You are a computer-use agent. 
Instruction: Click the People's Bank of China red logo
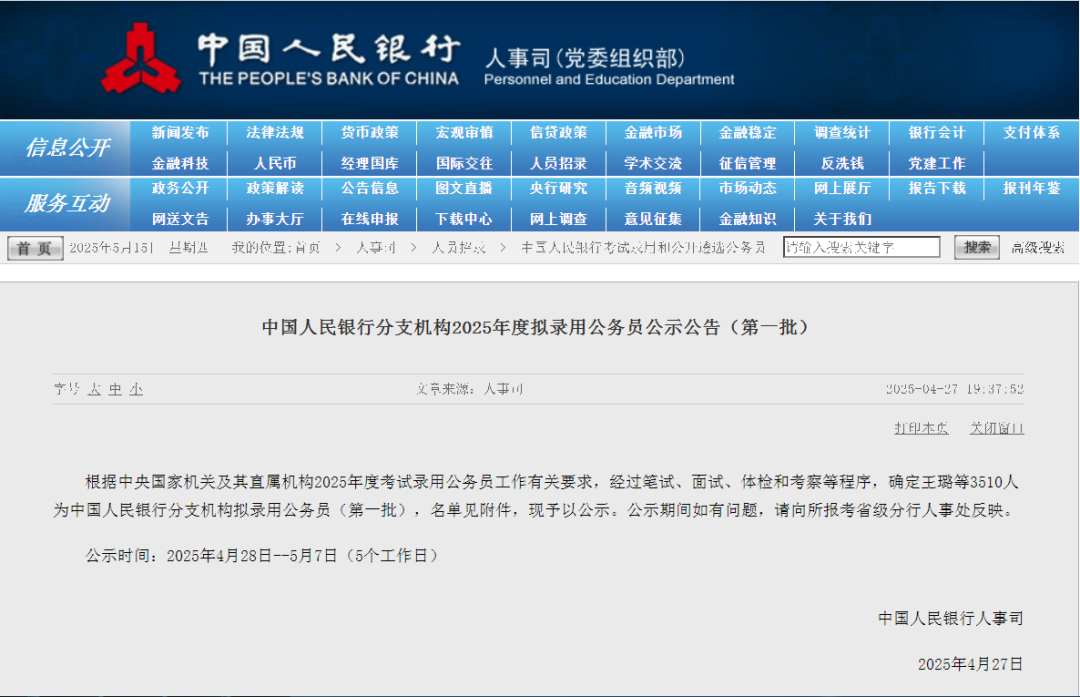(x=141, y=59)
